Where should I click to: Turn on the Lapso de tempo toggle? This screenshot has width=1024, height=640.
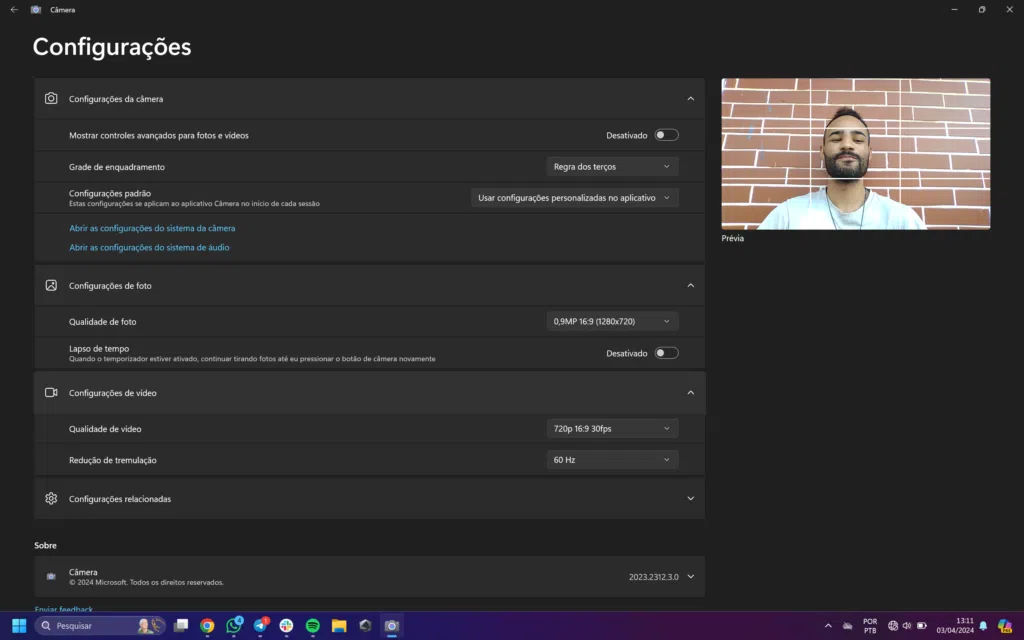(666, 353)
